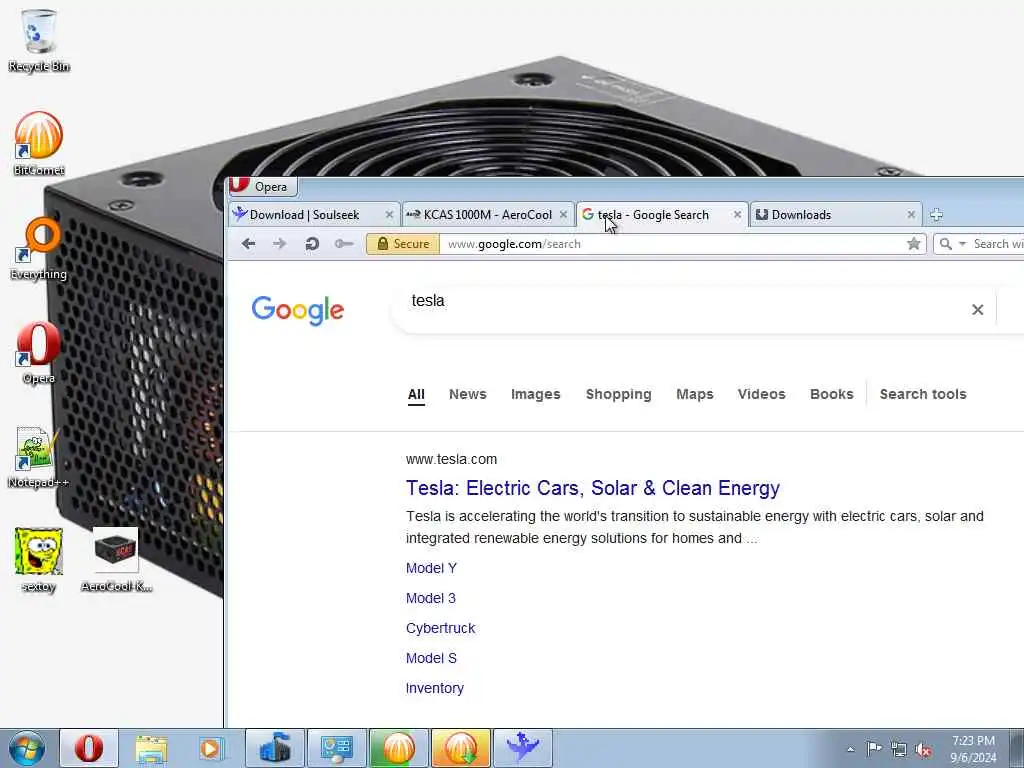Open the search engine dropdown arrow

point(962,244)
